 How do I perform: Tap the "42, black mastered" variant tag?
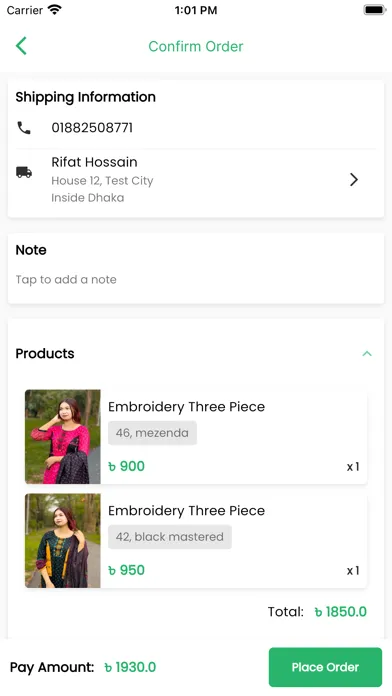[170, 537]
